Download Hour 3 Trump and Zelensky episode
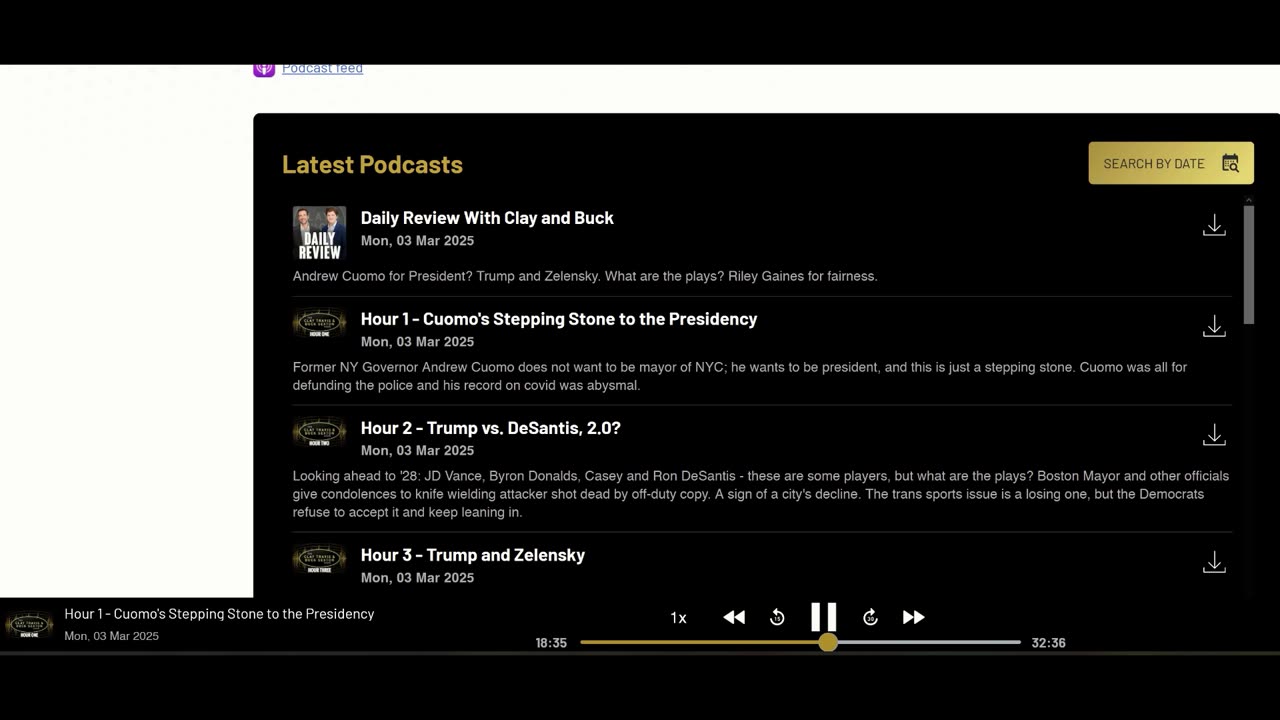The image size is (1280, 720). (x=1214, y=562)
